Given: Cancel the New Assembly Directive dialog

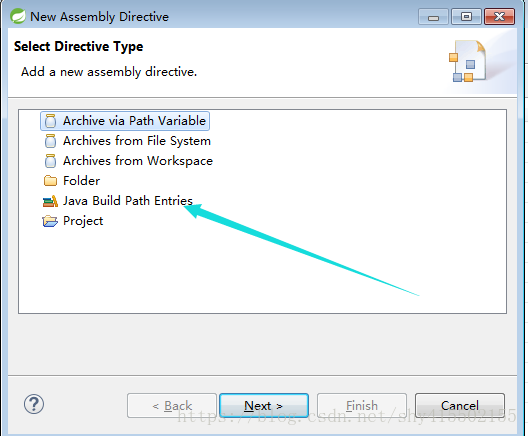Looking at the screenshot, I should click(460, 405).
